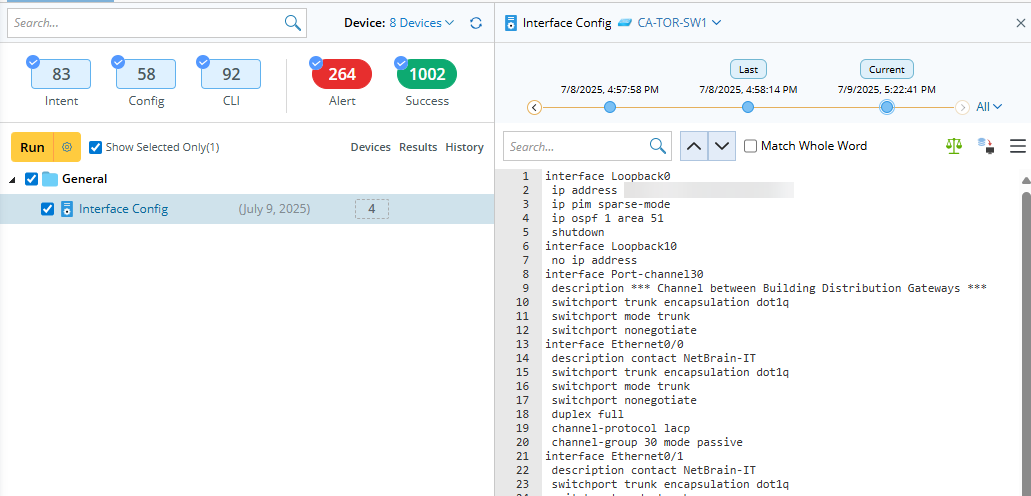Open the compare balance scale icon
The image size is (1031, 496).
[x=953, y=146]
